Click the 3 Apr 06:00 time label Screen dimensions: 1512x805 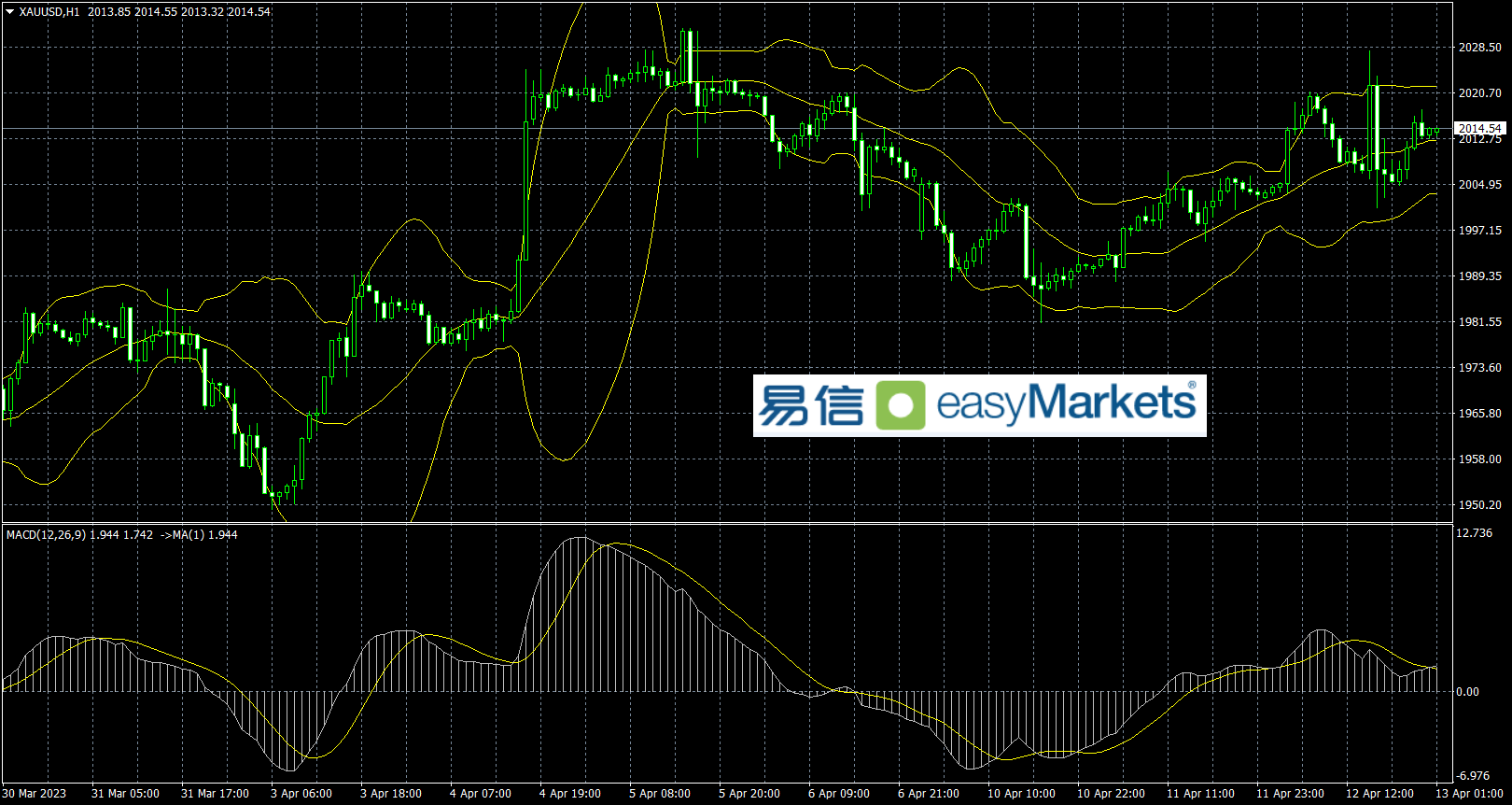tap(301, 794)
